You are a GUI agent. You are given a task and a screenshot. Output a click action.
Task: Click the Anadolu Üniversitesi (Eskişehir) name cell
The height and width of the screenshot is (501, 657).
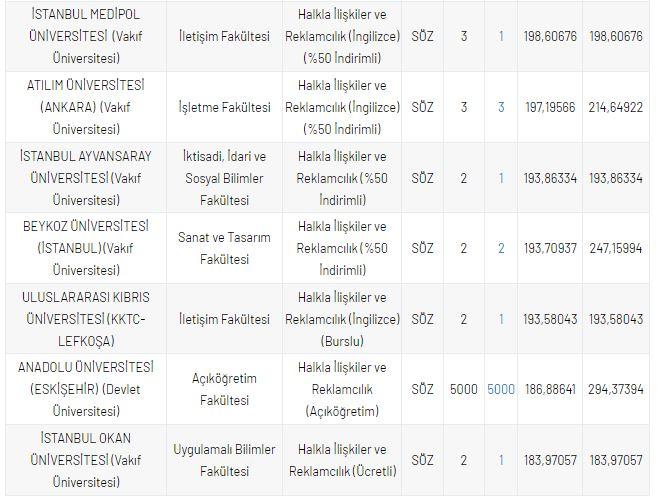(82, 389)
